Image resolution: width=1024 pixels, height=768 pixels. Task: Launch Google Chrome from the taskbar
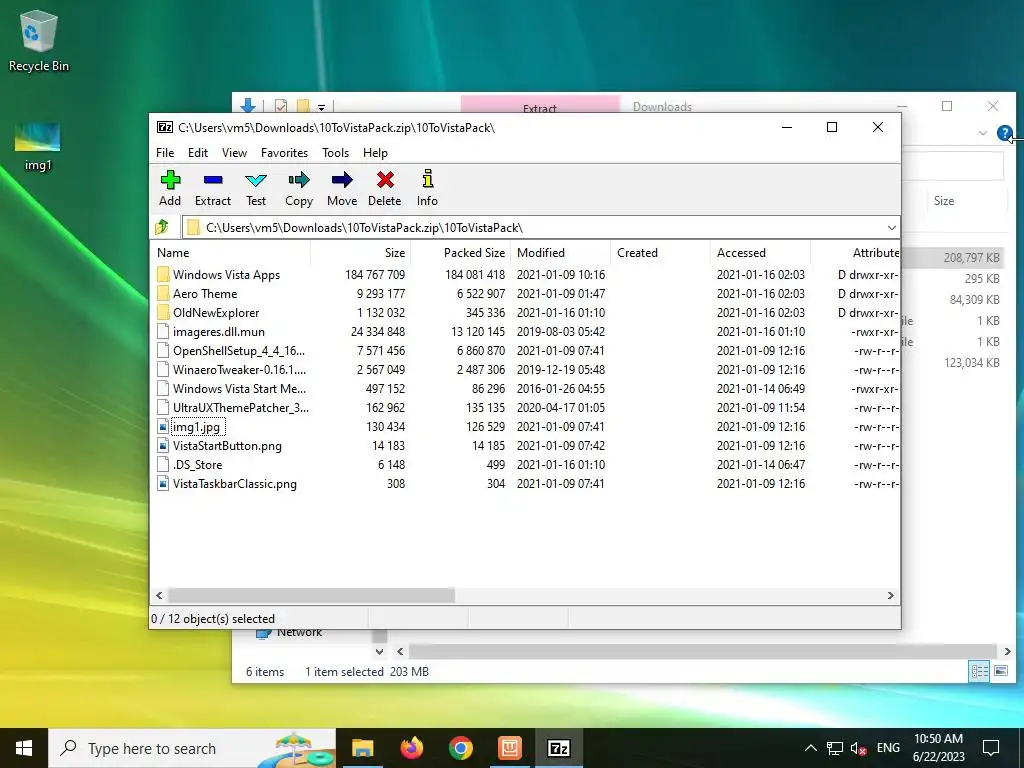coord(460,748)
